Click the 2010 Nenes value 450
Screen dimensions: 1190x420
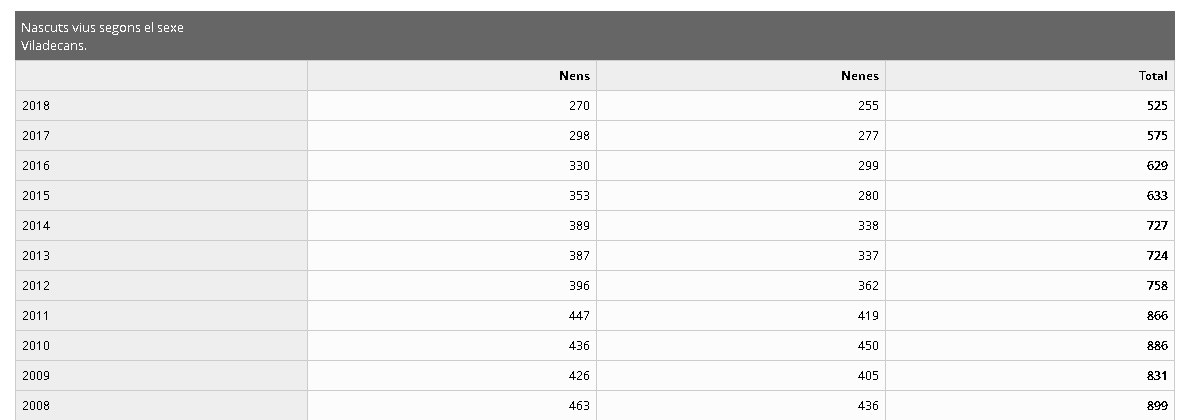(868, 346)
